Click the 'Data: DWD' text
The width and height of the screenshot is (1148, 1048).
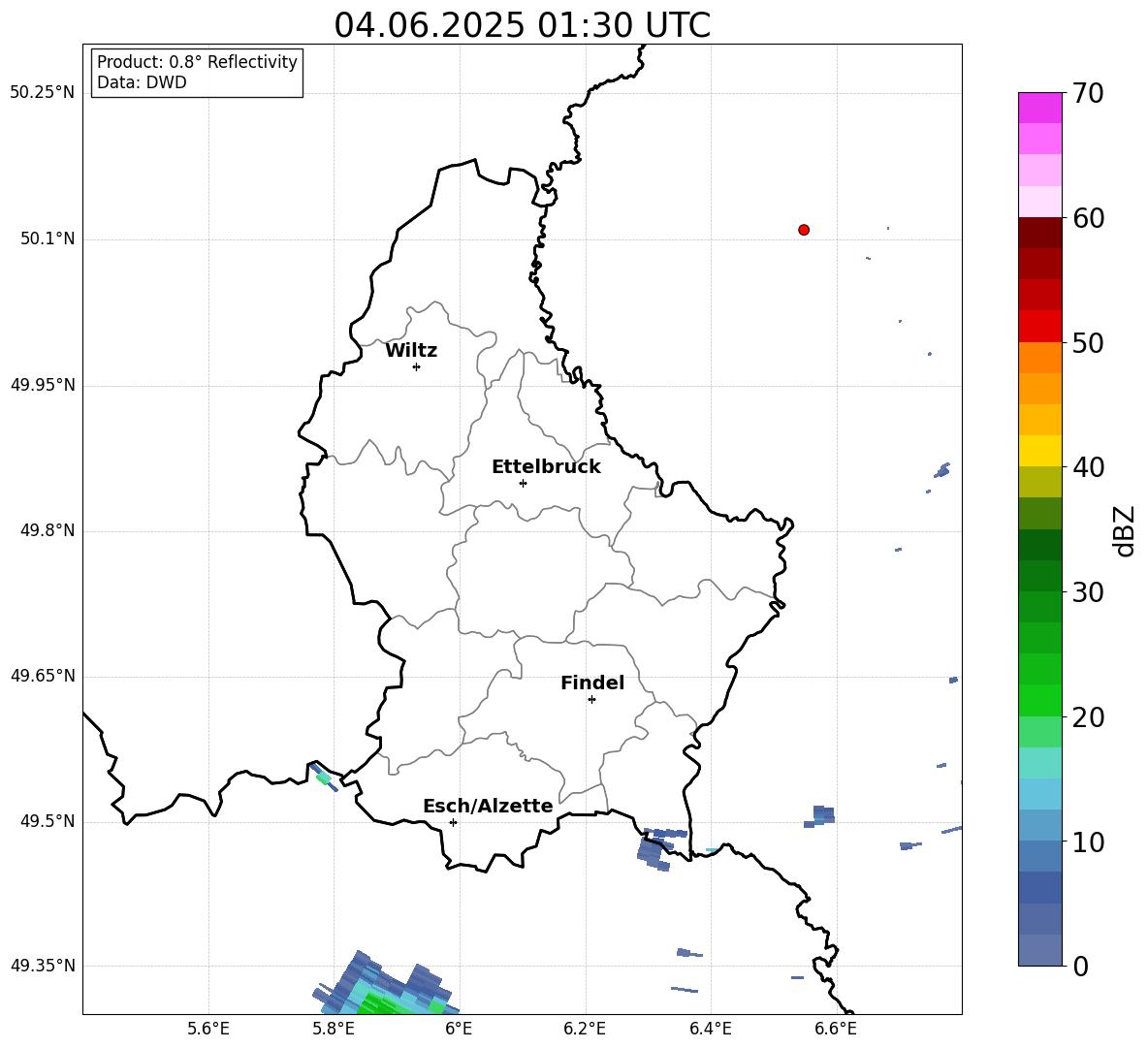click(142, 82)
